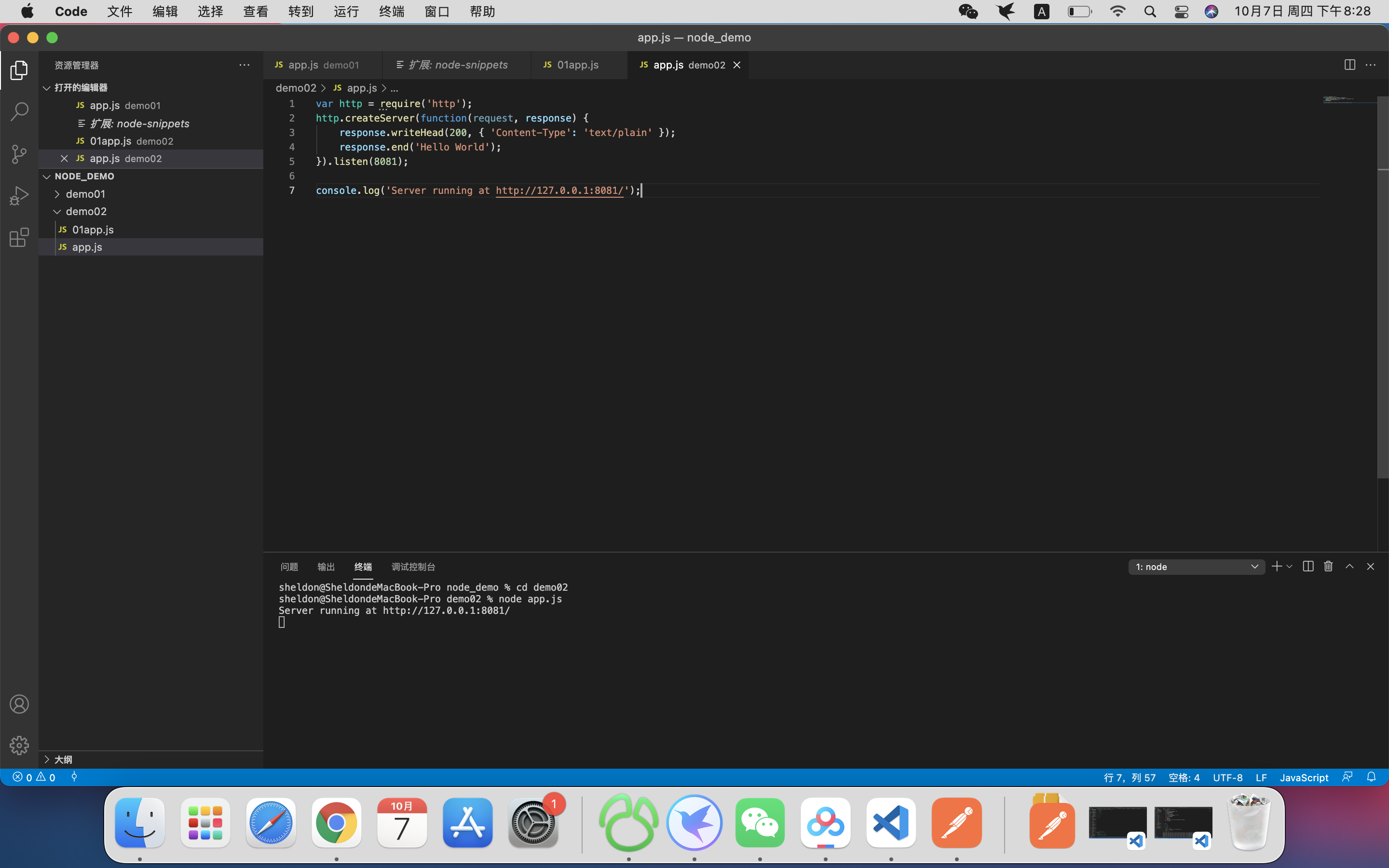Open WeChat from the Dock
This screenshot has height=868, width=1389.
click(760, 823)
